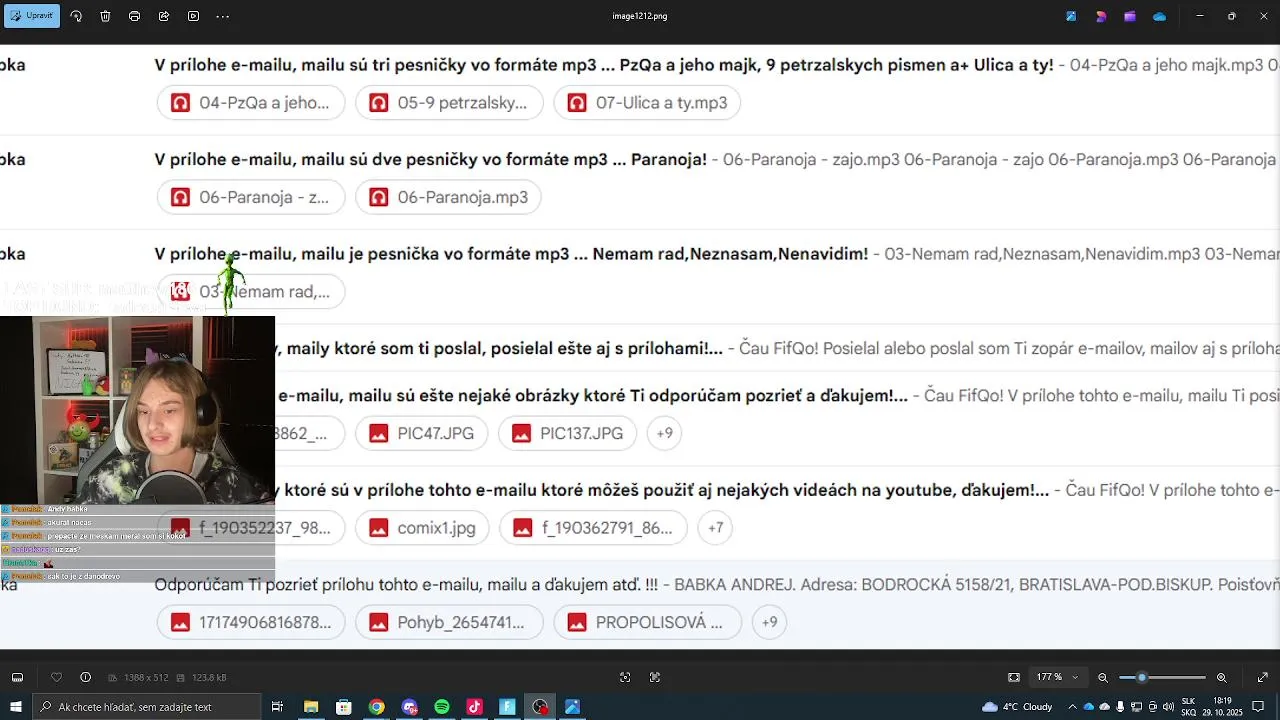Open Microsoft Store from the taskbar

344,707
